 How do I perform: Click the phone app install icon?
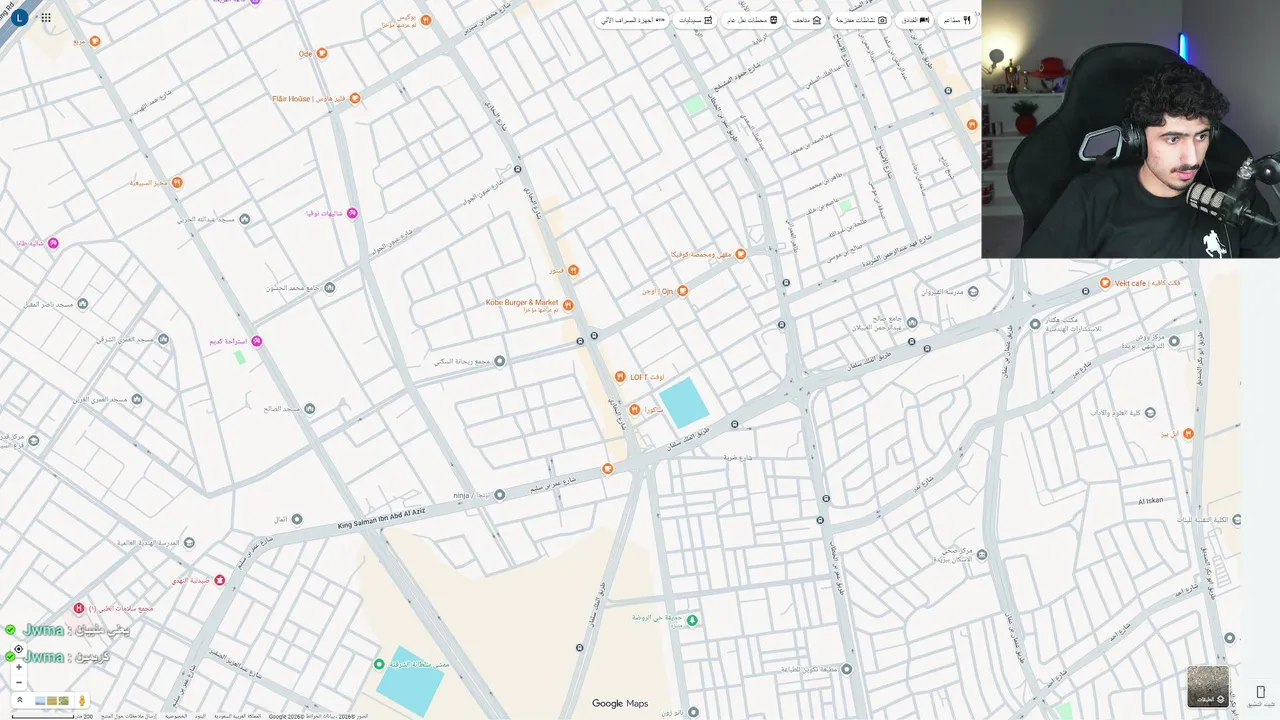click(x=1260, y=692)
